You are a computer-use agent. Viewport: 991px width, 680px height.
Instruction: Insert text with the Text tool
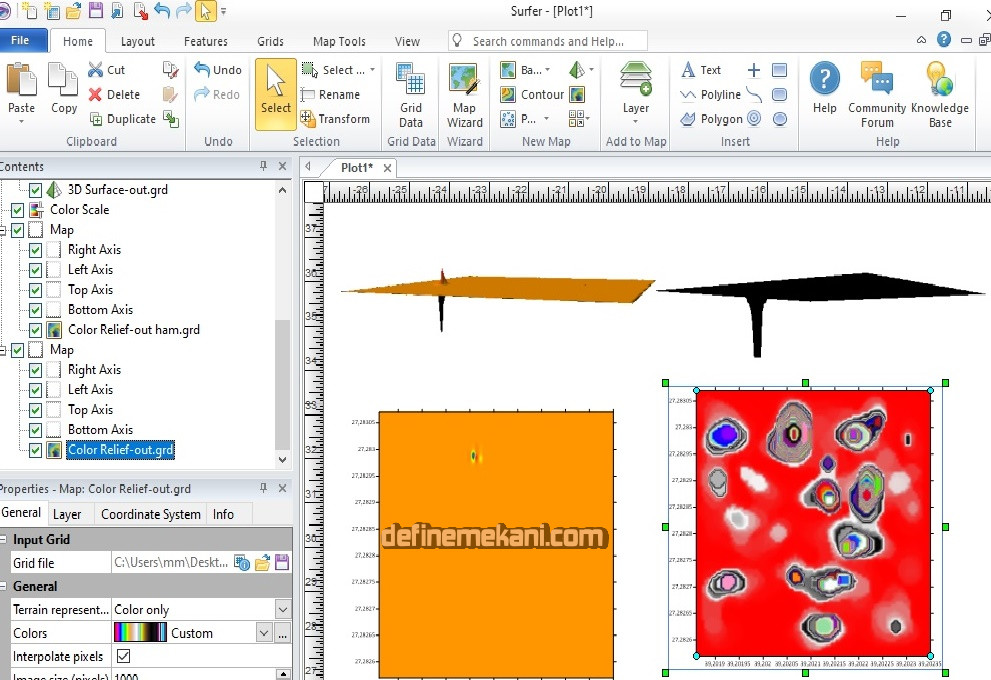[x=701, y=70]
